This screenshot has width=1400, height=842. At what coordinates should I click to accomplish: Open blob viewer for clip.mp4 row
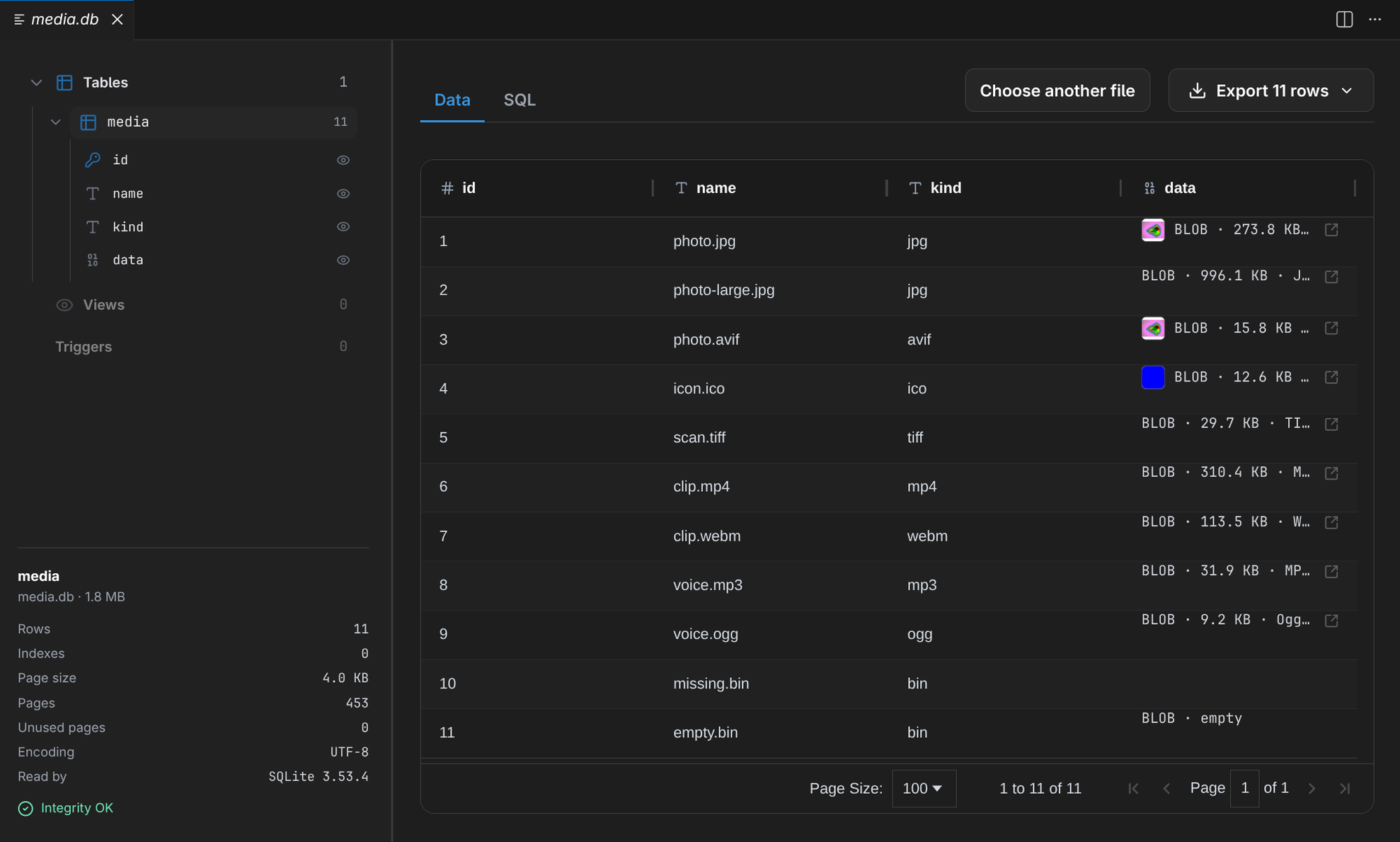pos(1331,473)
